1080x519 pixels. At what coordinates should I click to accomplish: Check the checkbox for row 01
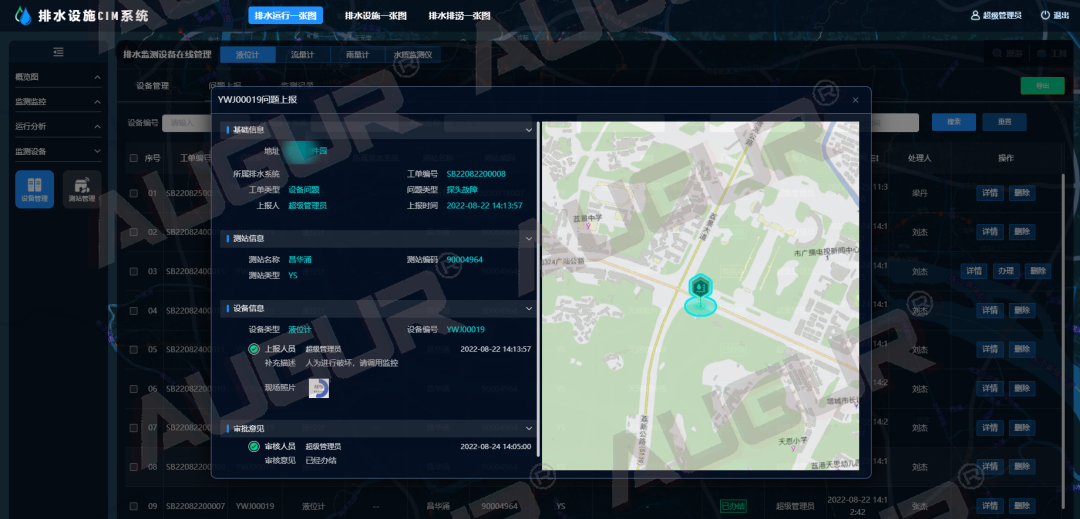(x=133, y=193)
